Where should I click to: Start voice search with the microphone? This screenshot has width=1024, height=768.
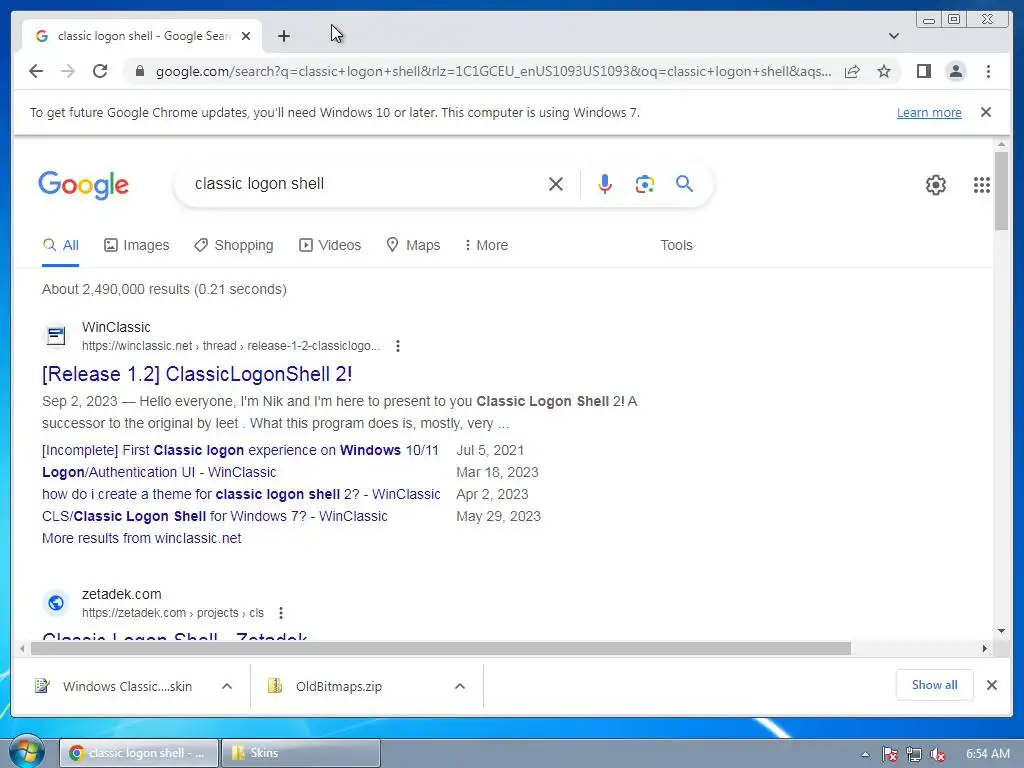pyautogui.click(x=605, y=184)
